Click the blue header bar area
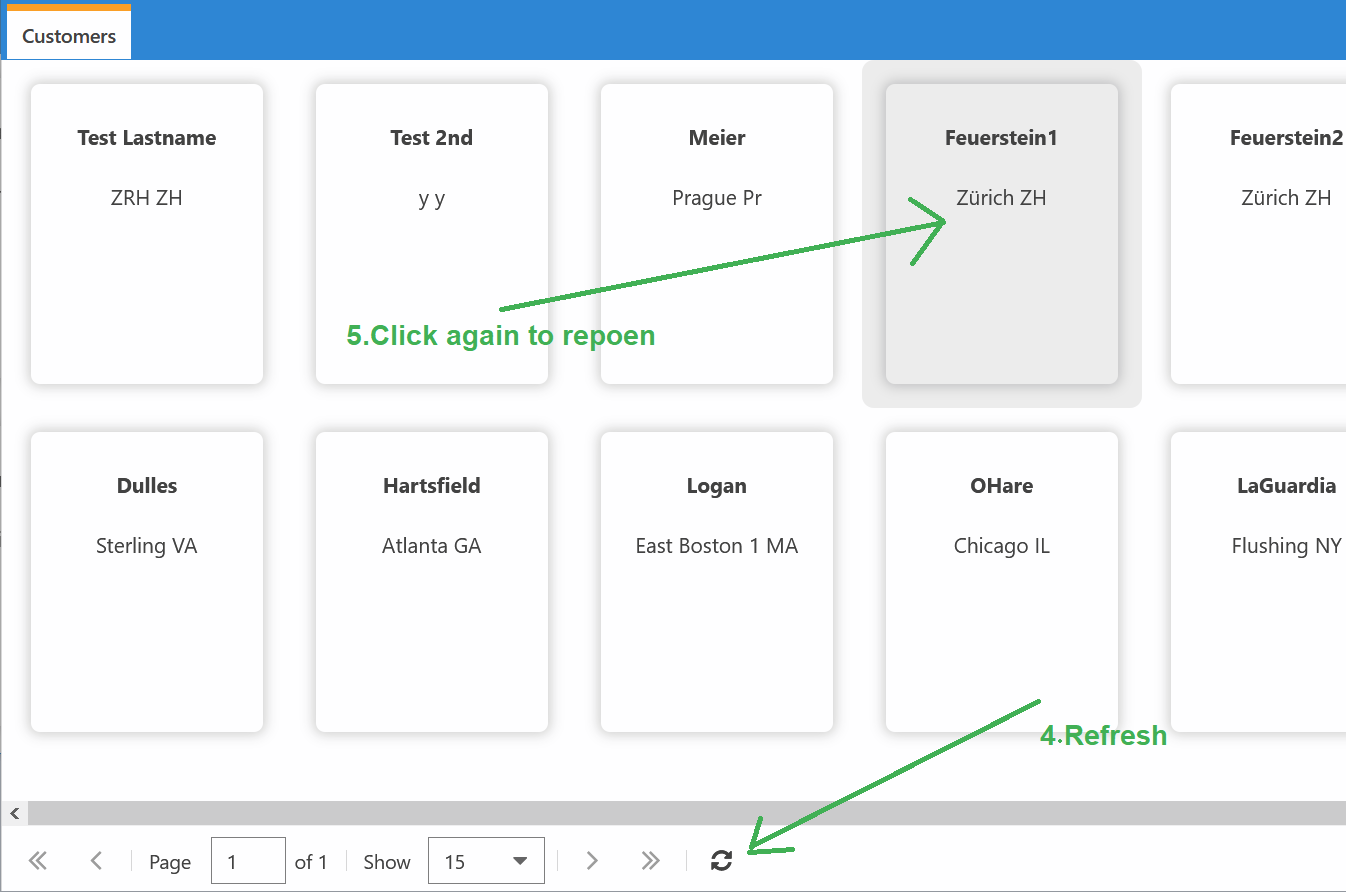The image size is (1346, 892). [700, 29]
